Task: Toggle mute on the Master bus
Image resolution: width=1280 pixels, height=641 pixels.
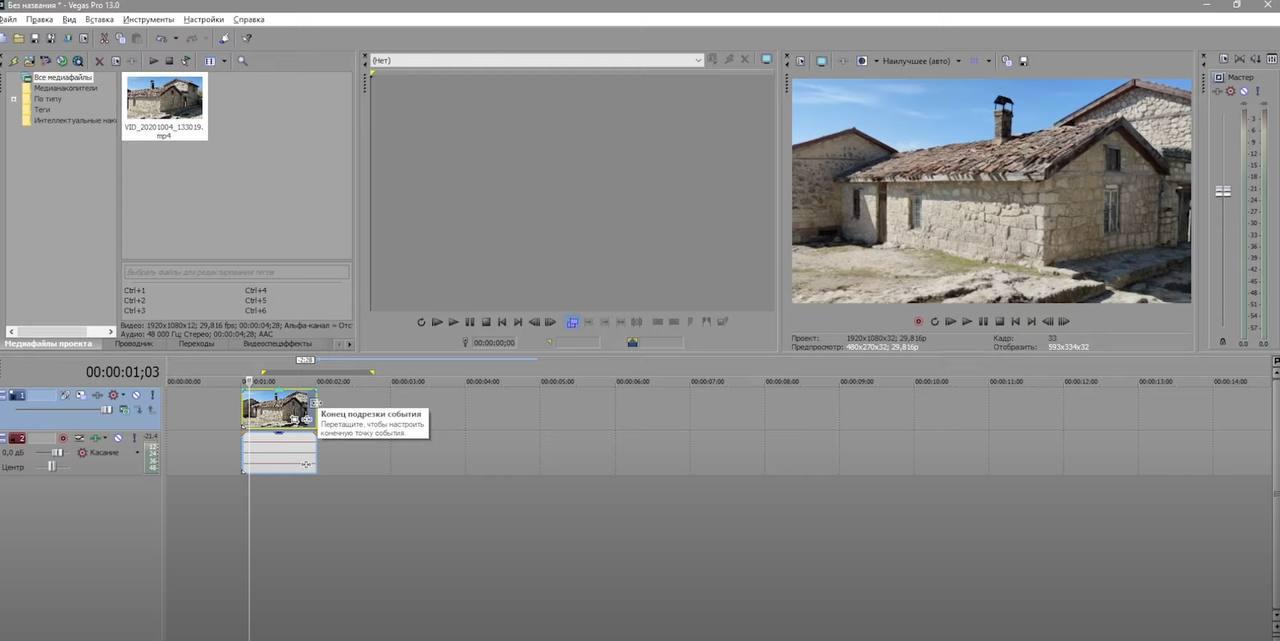Action: coord(1244,91)
